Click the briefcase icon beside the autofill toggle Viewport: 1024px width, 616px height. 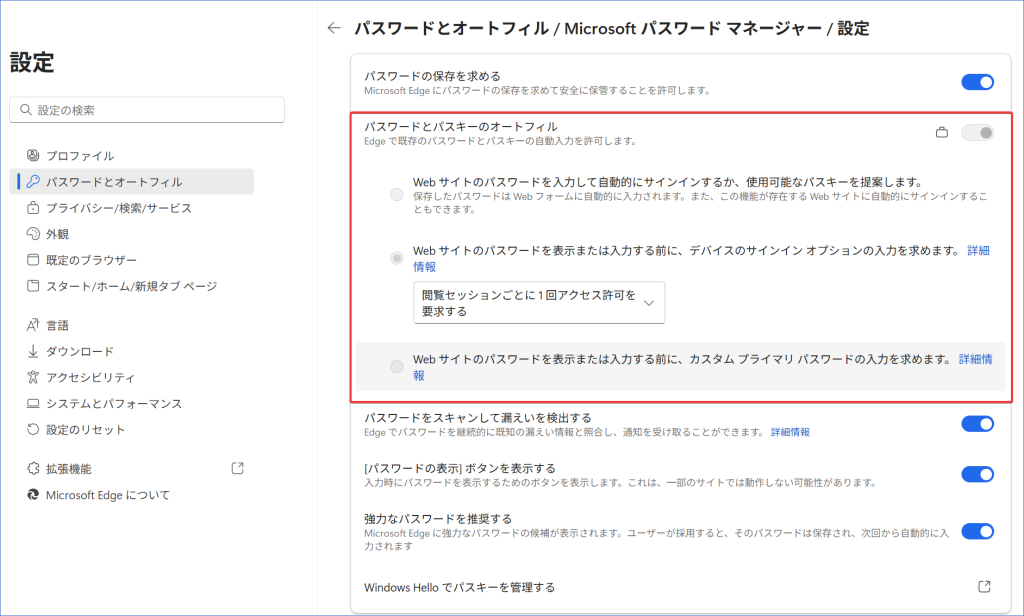pyautogui.click(x=941, y=132)
